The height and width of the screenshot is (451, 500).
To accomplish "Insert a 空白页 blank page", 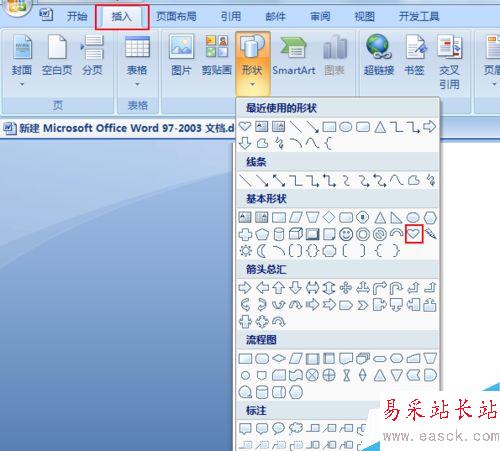I will point(57,55).
